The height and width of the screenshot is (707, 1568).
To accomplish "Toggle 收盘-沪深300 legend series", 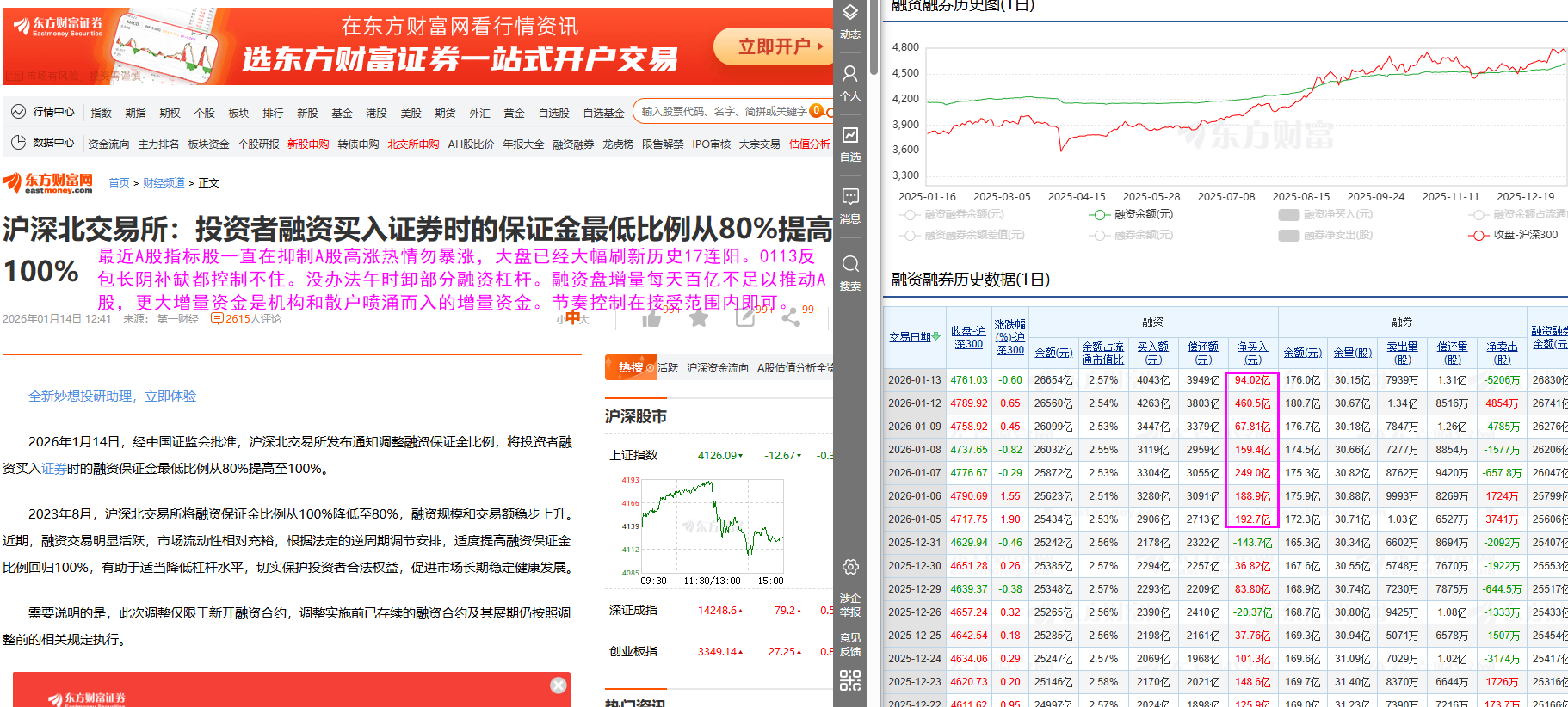I will (x=1513, y=235).
